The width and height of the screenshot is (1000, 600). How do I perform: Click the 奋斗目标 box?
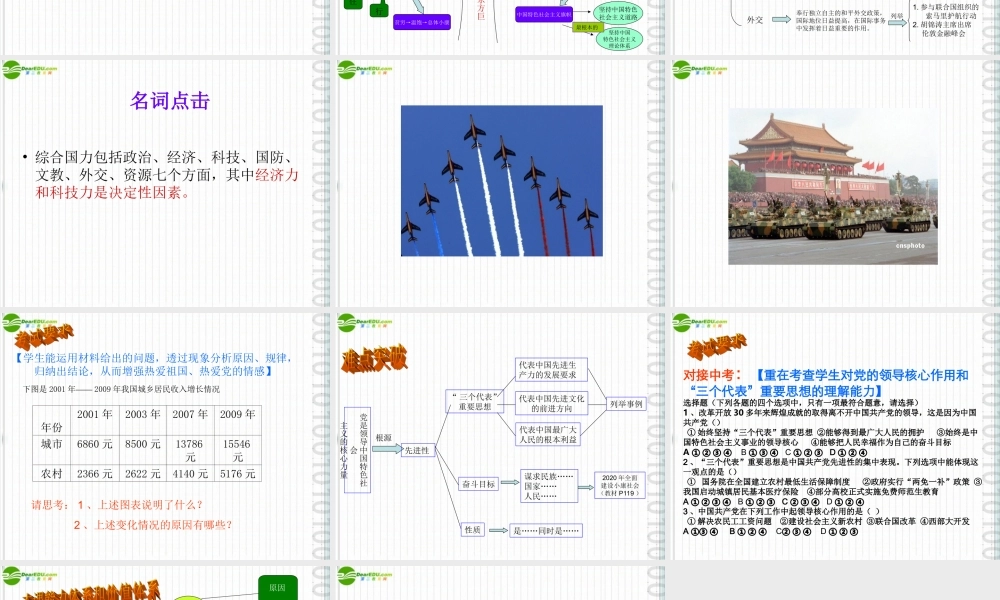coord(478,484)
